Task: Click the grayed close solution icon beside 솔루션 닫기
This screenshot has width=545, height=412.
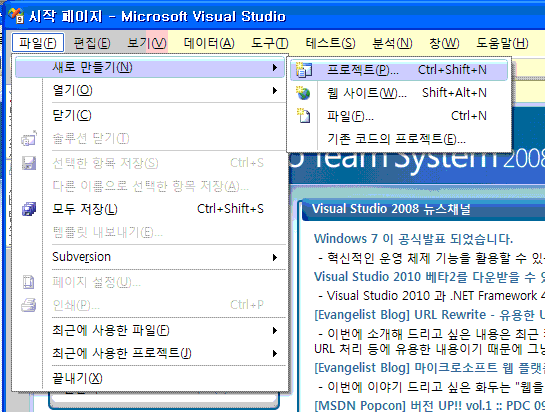Action: pos(29,139)
